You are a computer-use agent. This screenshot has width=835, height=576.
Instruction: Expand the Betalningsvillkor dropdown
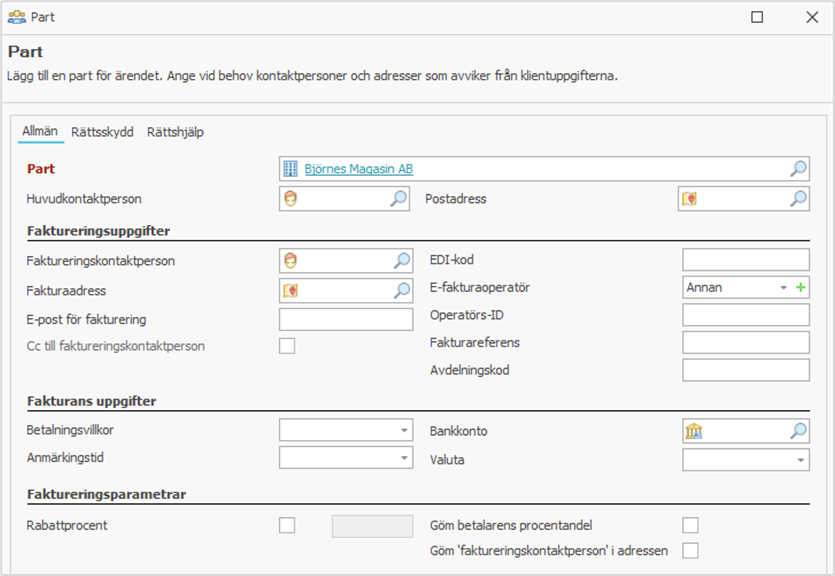(404, 431)
